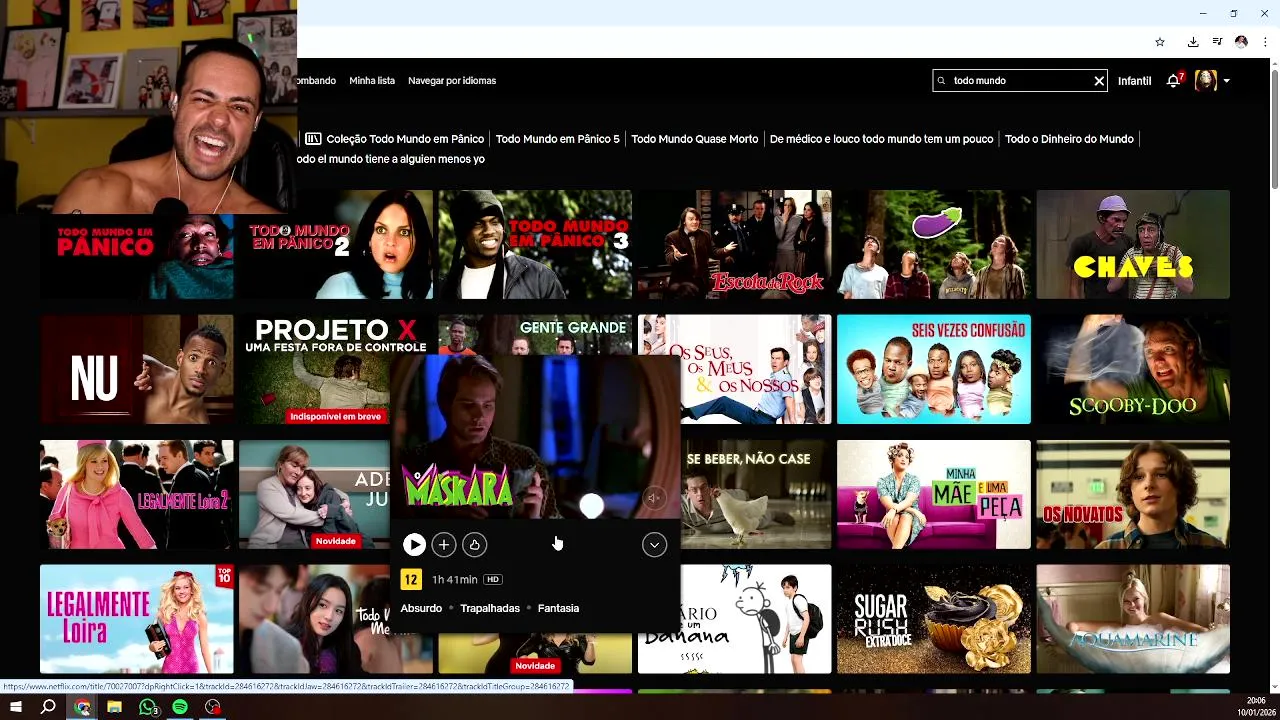Screen dimensions: 1280x720
Task: Open the Netflix profile avatar menu
Action: tap(1206, 81)
